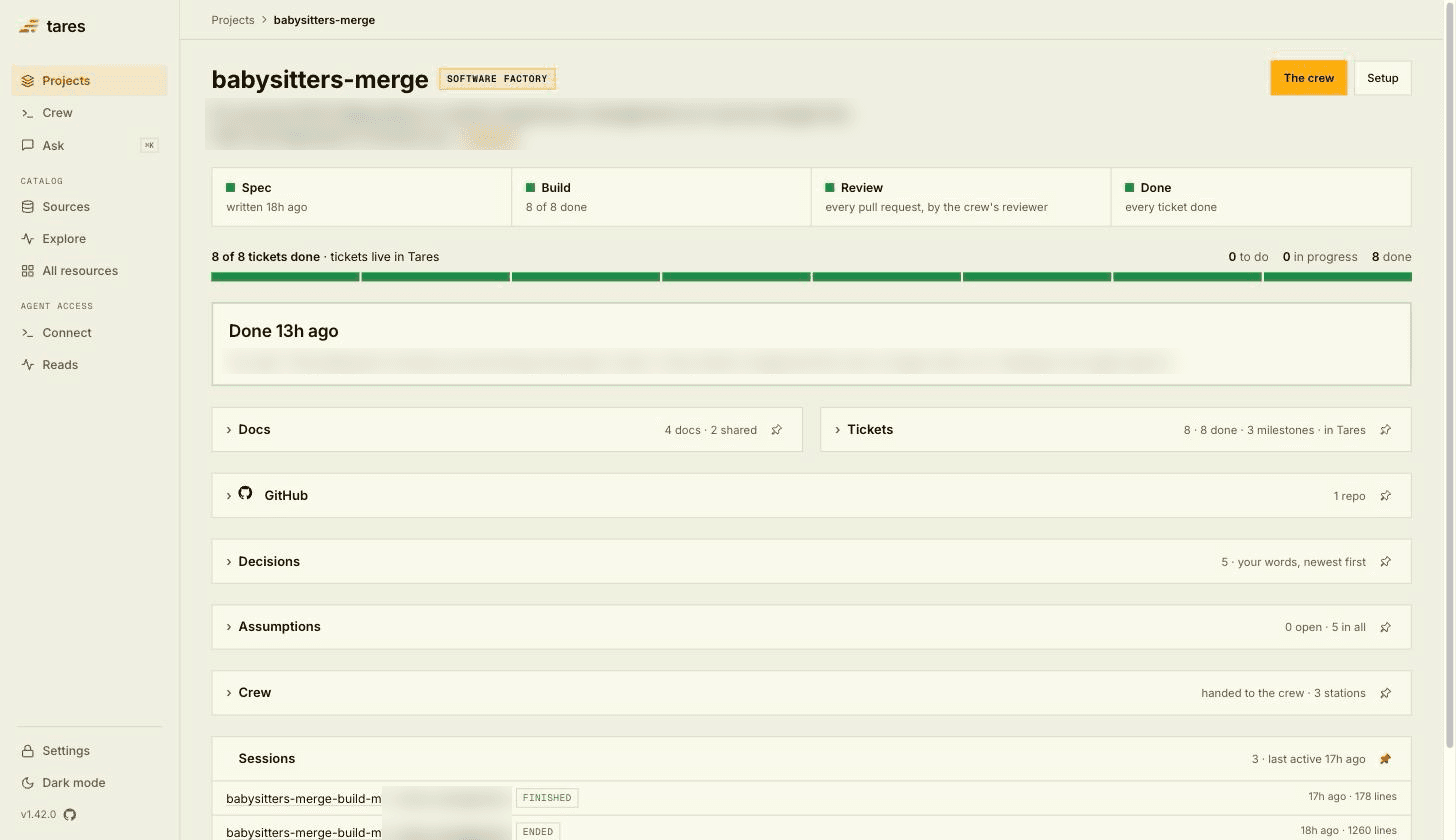Viewport: 1456px width, 840px height.
Task: Open the Projects stack icon in sidebar
Action: (x=28, y=81)
